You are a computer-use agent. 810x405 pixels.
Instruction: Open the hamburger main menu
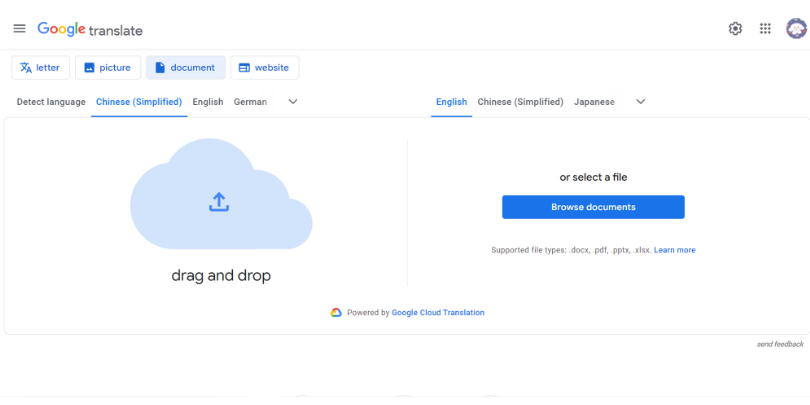[x=20, y=28]
